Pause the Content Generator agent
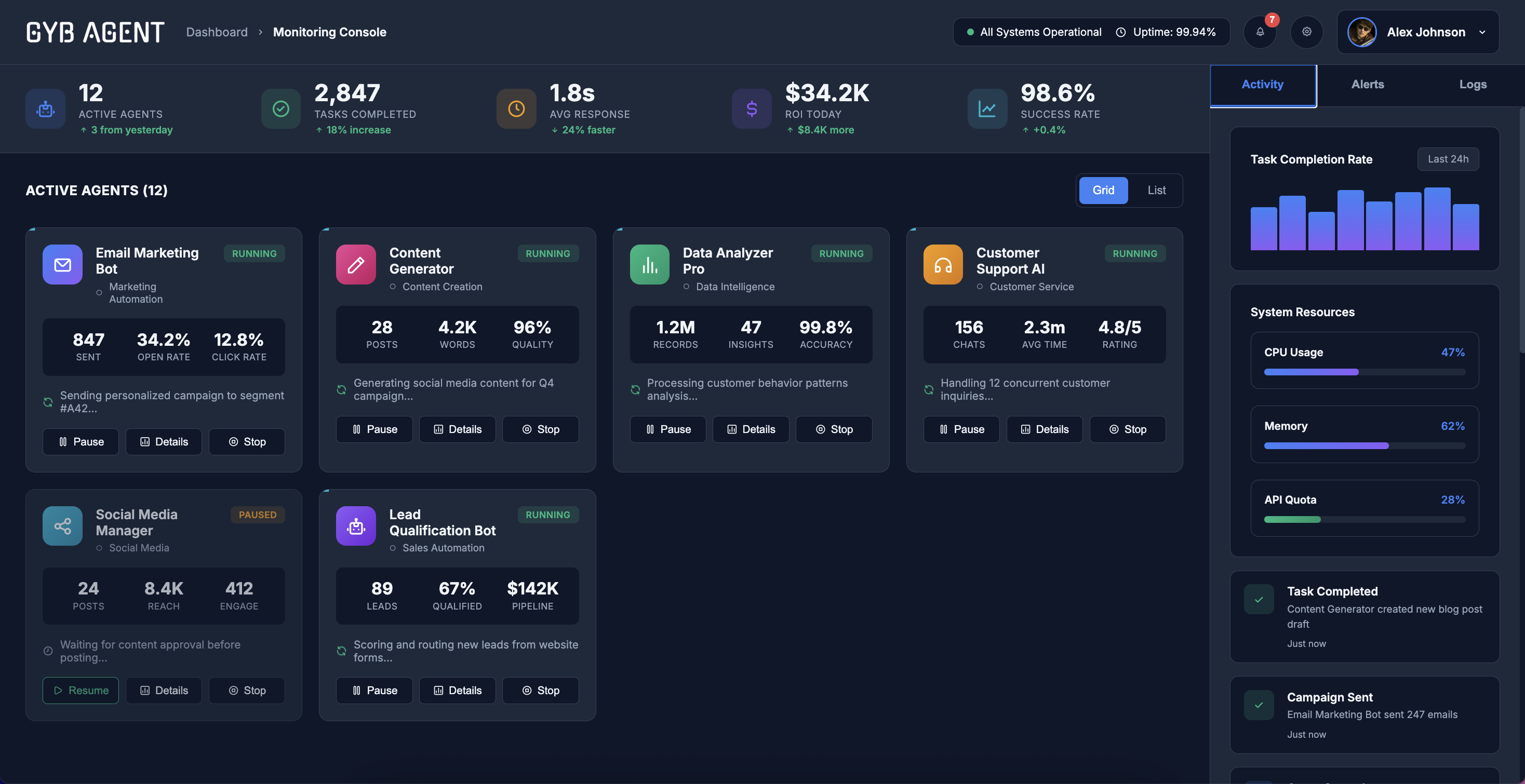 (x=374, y=429)
